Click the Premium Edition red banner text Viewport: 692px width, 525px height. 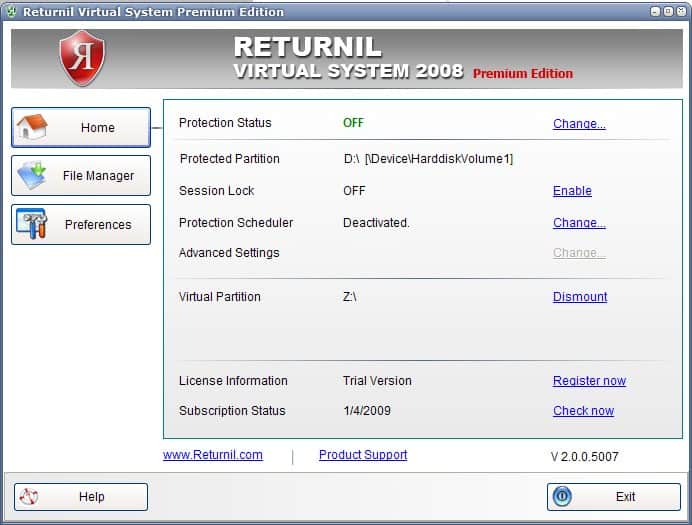click(523, 73)
